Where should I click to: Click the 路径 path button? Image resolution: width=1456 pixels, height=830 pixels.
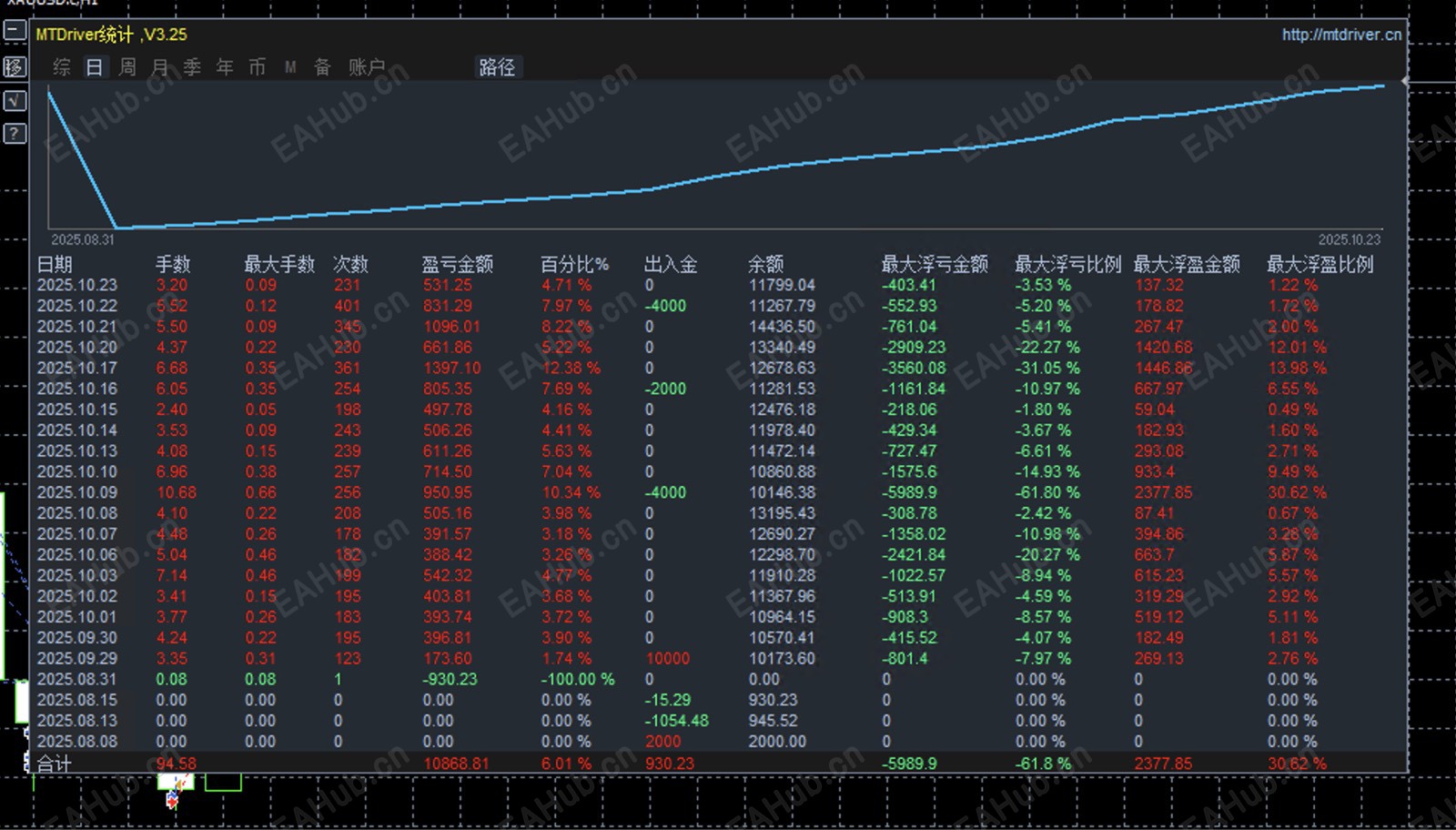click(497, 66)
